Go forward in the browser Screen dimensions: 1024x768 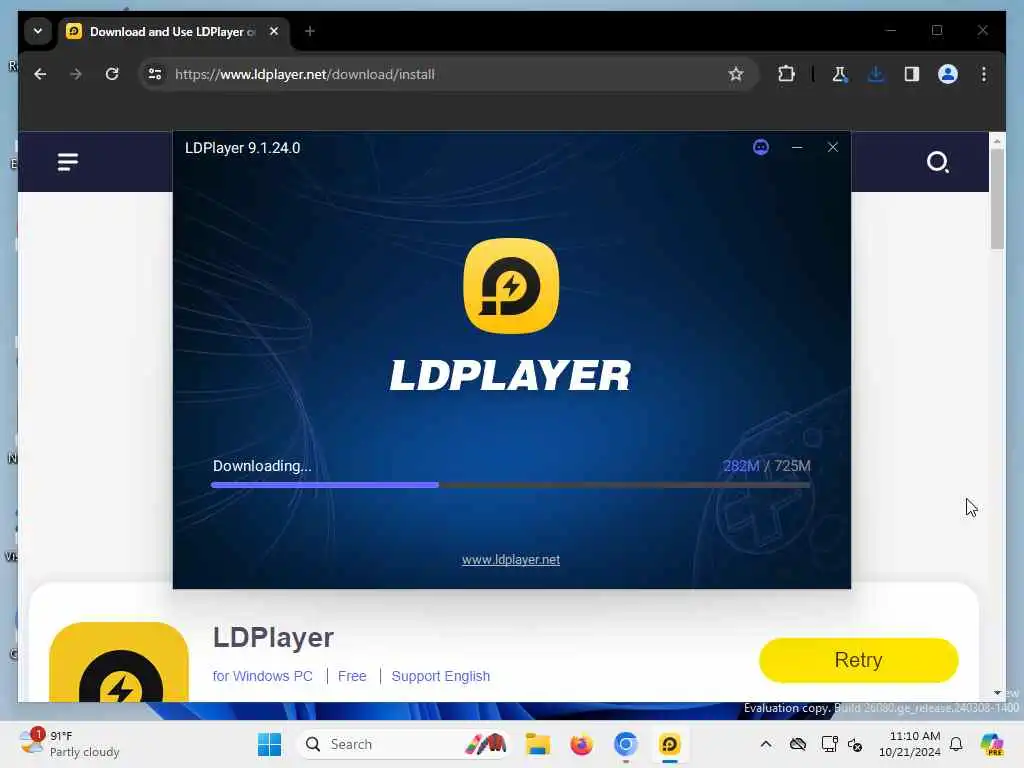(76, 74)
